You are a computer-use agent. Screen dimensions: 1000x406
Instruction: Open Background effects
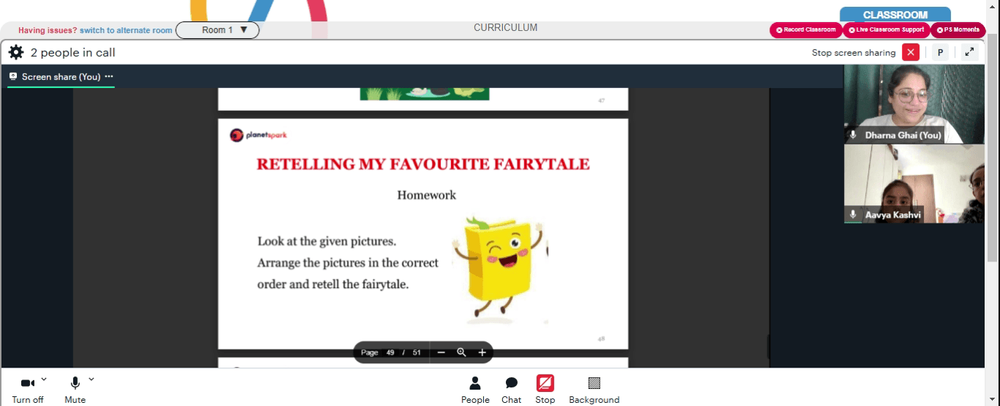coord(594,389)
